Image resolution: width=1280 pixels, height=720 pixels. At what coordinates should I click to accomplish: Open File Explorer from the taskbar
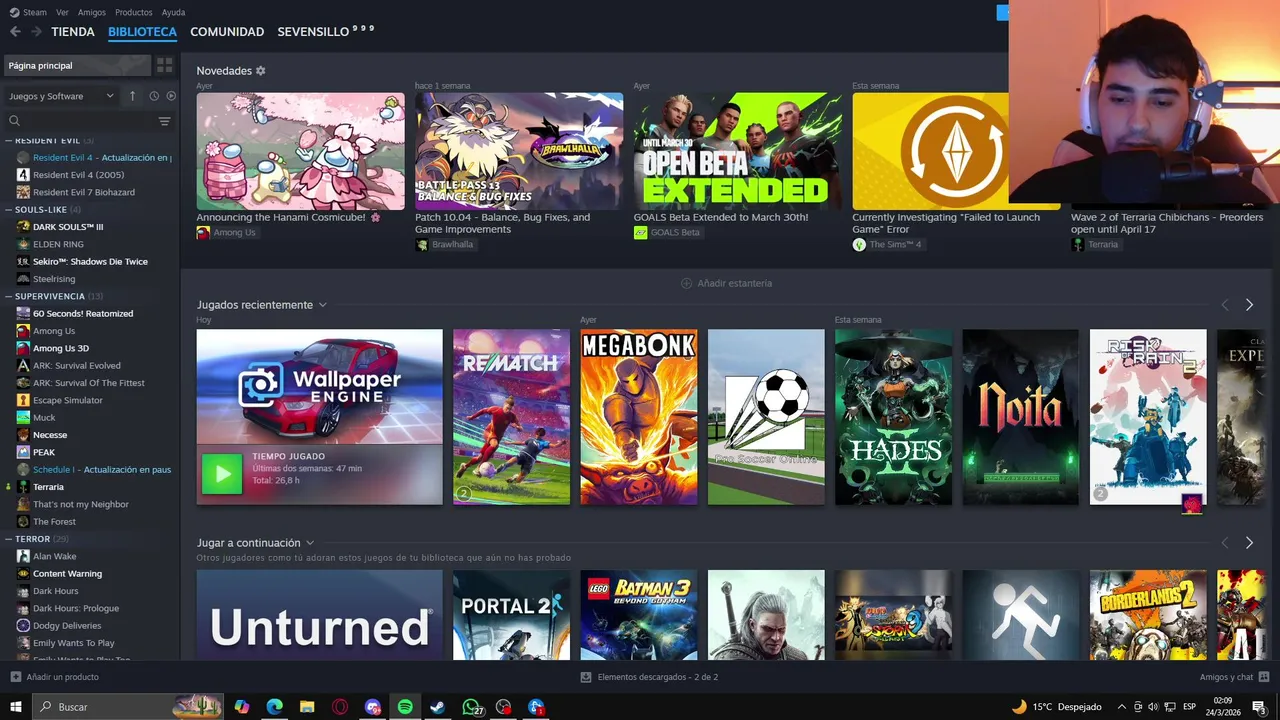coord(307,707)
